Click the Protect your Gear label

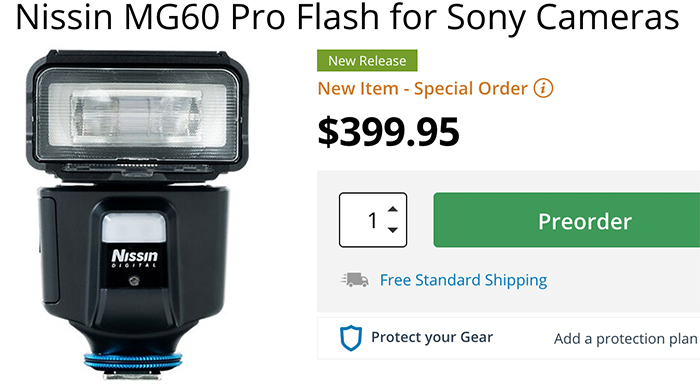point(432,337)
